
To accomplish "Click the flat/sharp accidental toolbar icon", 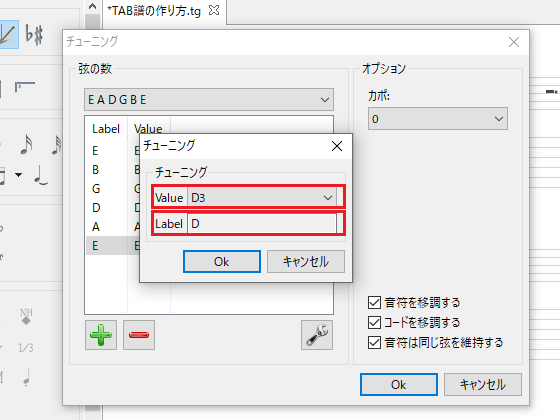I will (34, 35).
